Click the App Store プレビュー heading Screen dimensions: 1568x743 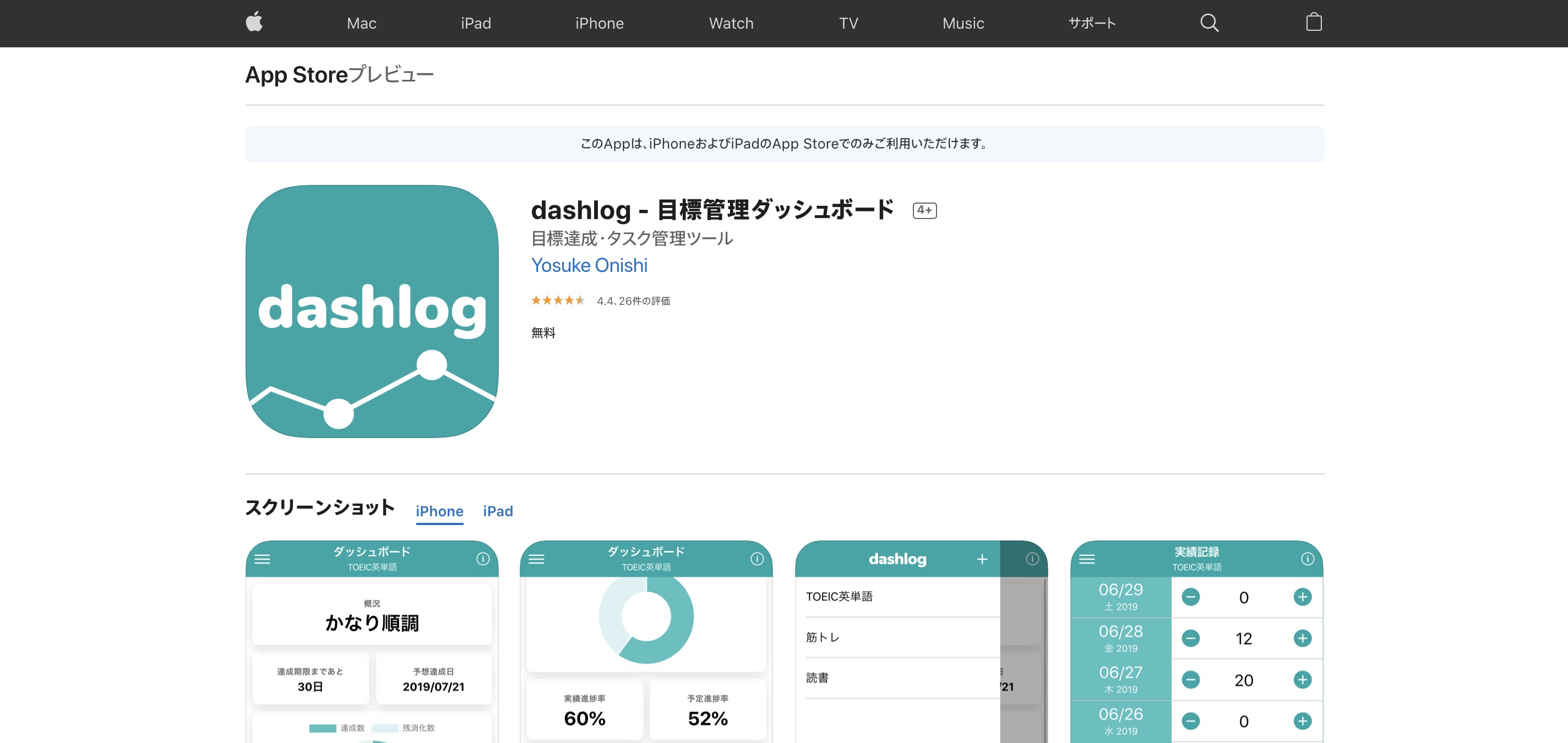(339, 74)
